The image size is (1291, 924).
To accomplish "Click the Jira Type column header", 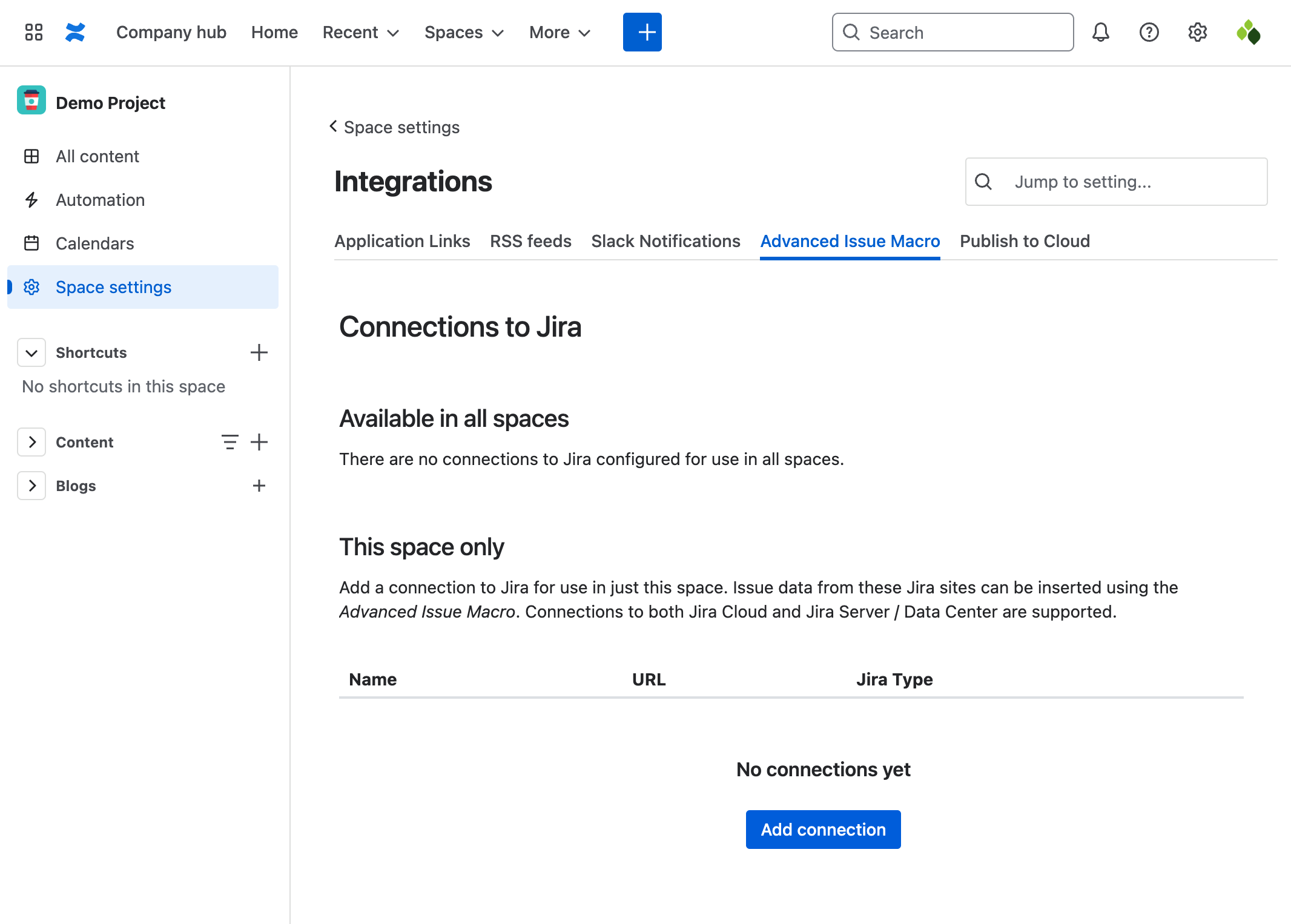I will coord(894,679).
